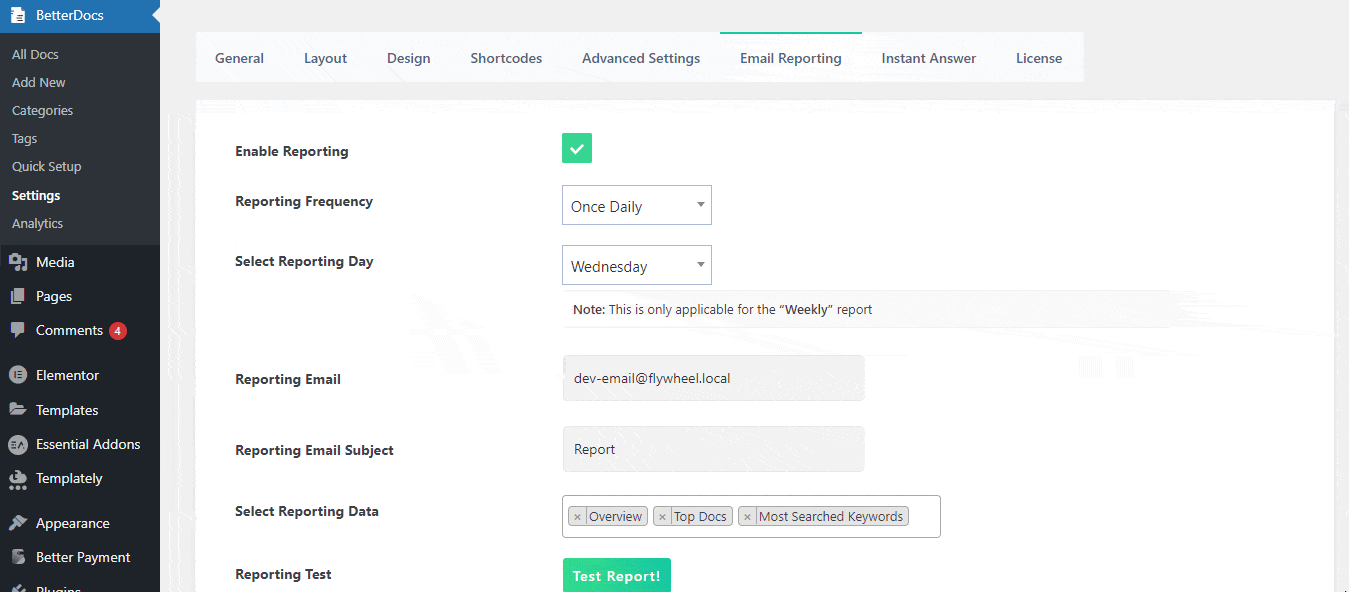The image size is (1349, 592).
Task: Switch to the Advanced Settings tab
Action: coord(641,58)
